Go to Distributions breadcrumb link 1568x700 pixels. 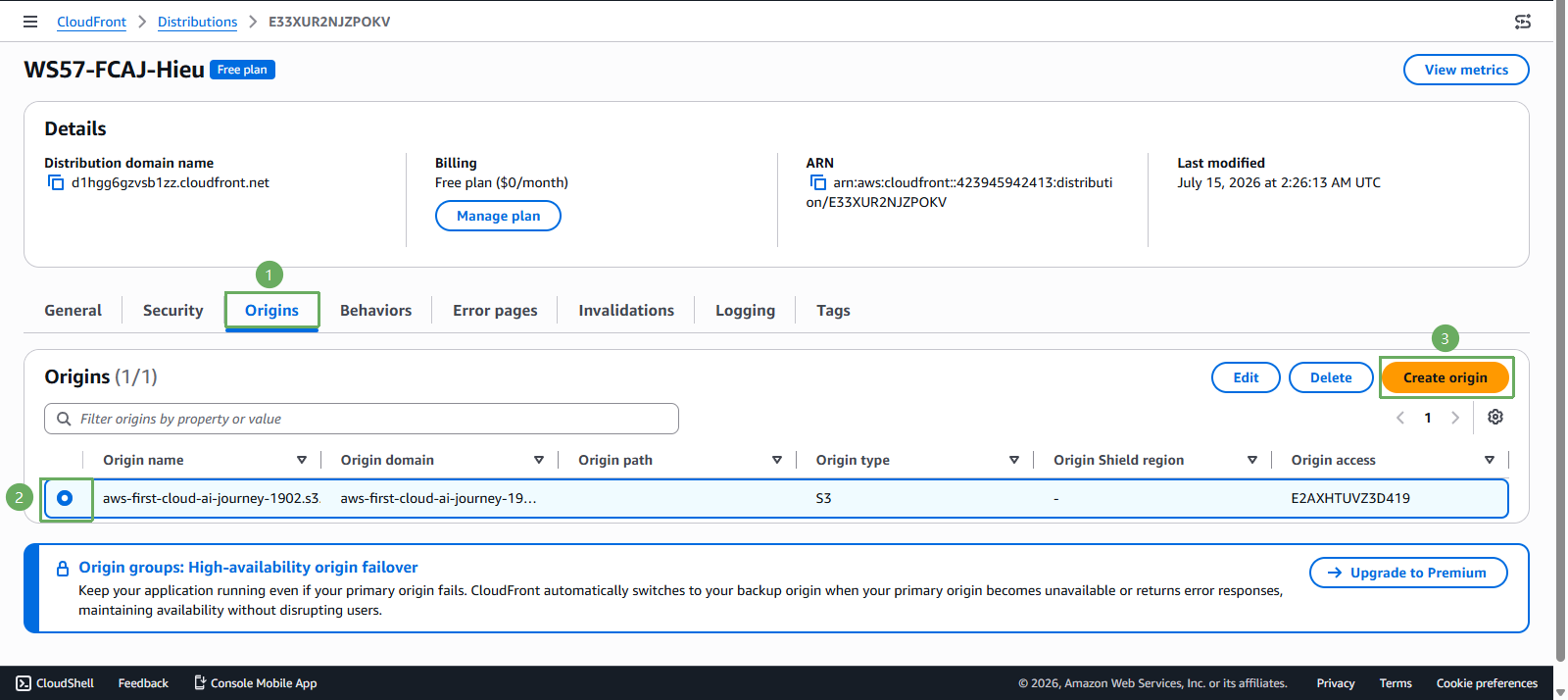197,22
